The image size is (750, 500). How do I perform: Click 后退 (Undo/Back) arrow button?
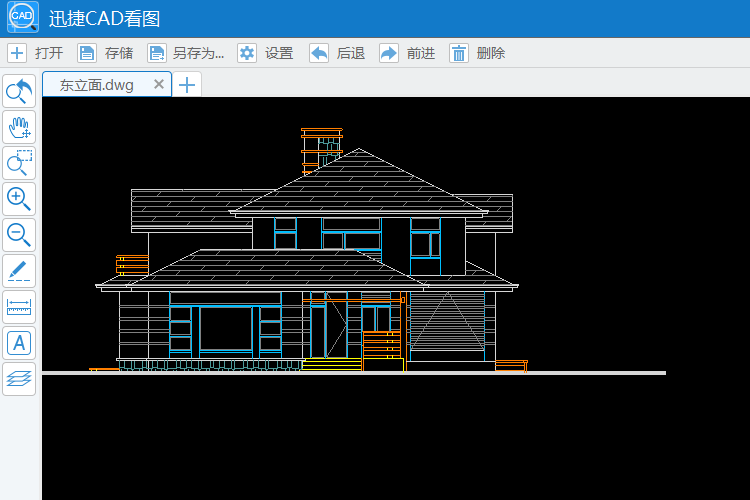pyautogui.click(x=337, y=54)
